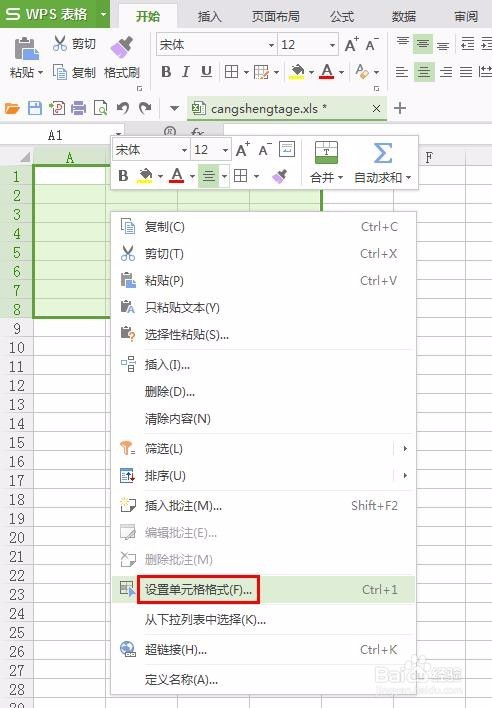Choose 删除(D)... in the context menu
Viewport: 492px width, 708px height.
tap(263, 391)
